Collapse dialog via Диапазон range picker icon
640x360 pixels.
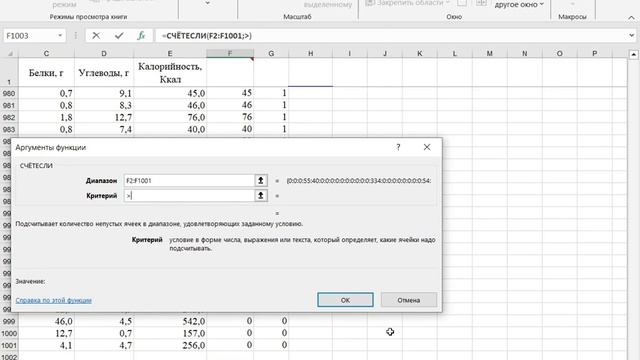[x=261, y=180]
